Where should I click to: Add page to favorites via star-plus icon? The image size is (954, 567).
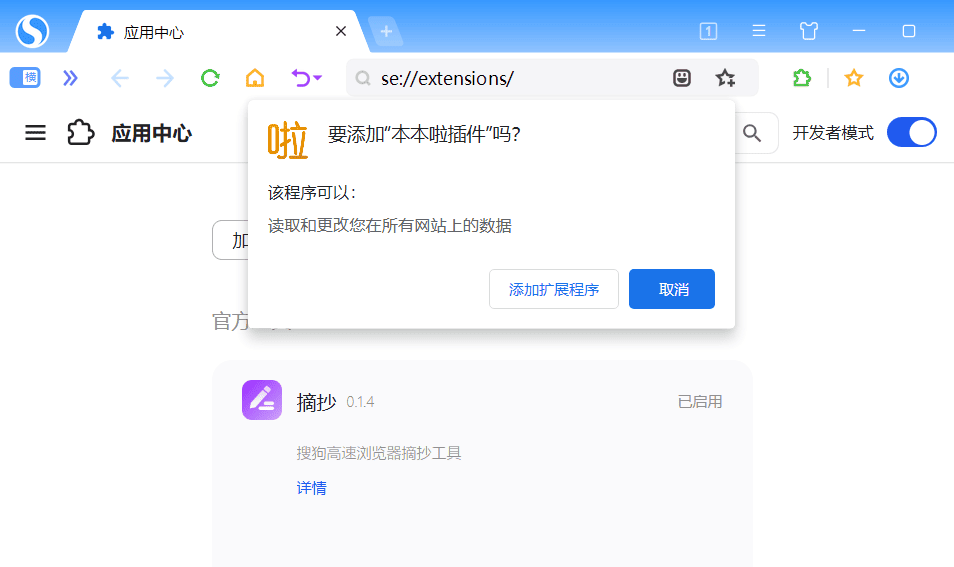[725, 78]
